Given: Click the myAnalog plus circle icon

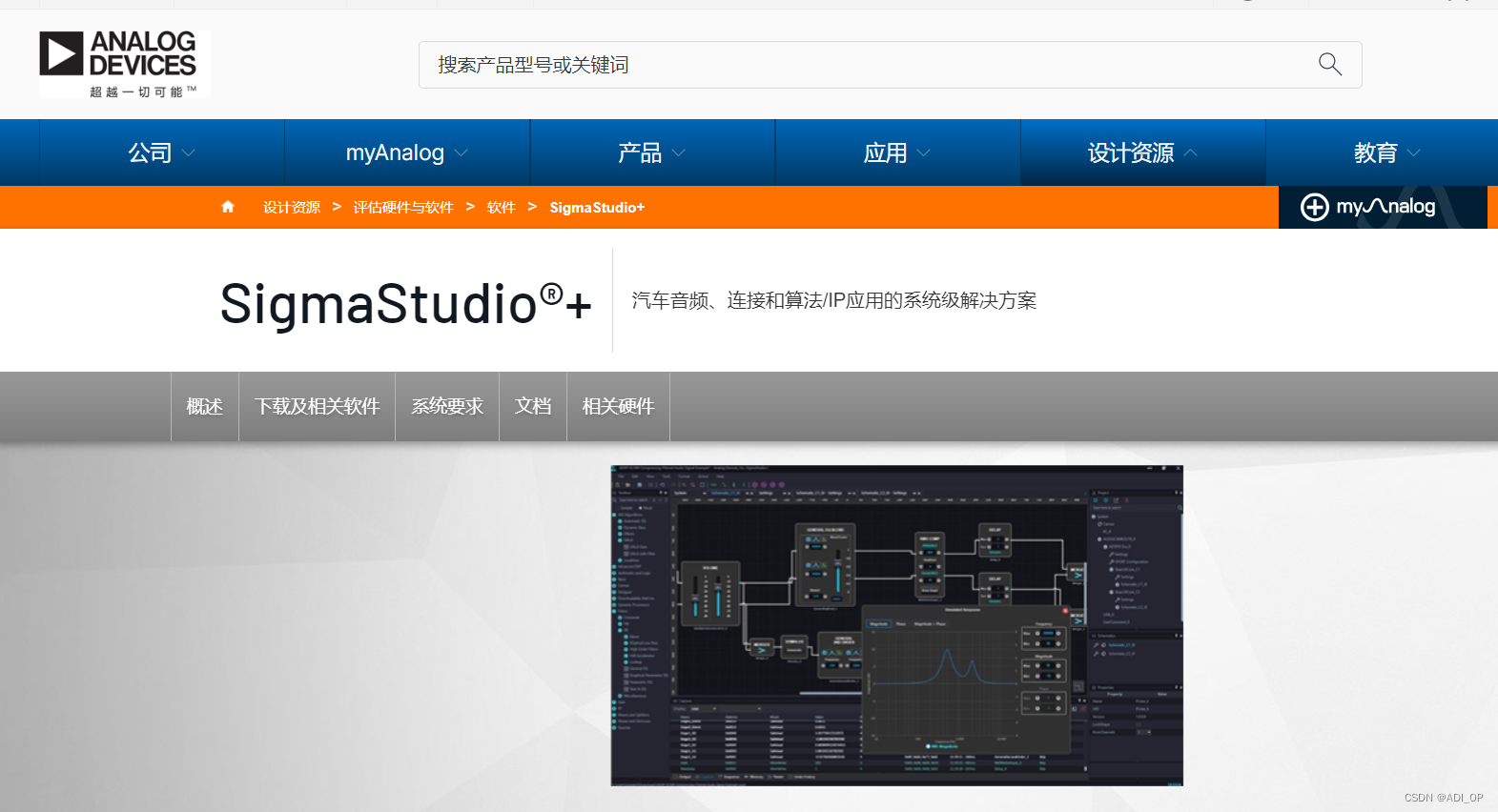Looking at the screenshot, I should tap(1315, 207).
